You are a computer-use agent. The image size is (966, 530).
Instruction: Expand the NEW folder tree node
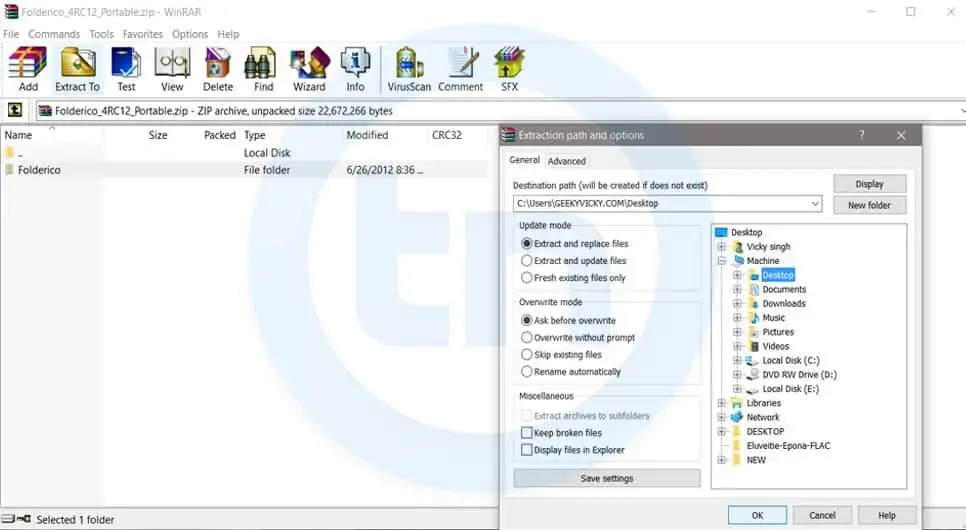pos(721,460)
